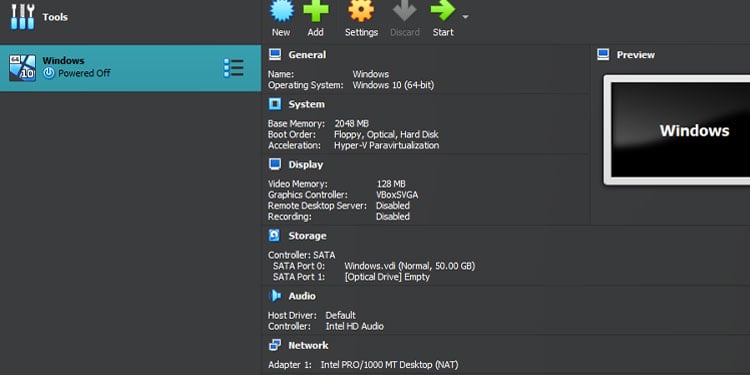Click the Floppy, Optical, Hard Disk boot order
The width and height of the screenshot is (750, 375).
pyautogui.click(x=386, y=134)
